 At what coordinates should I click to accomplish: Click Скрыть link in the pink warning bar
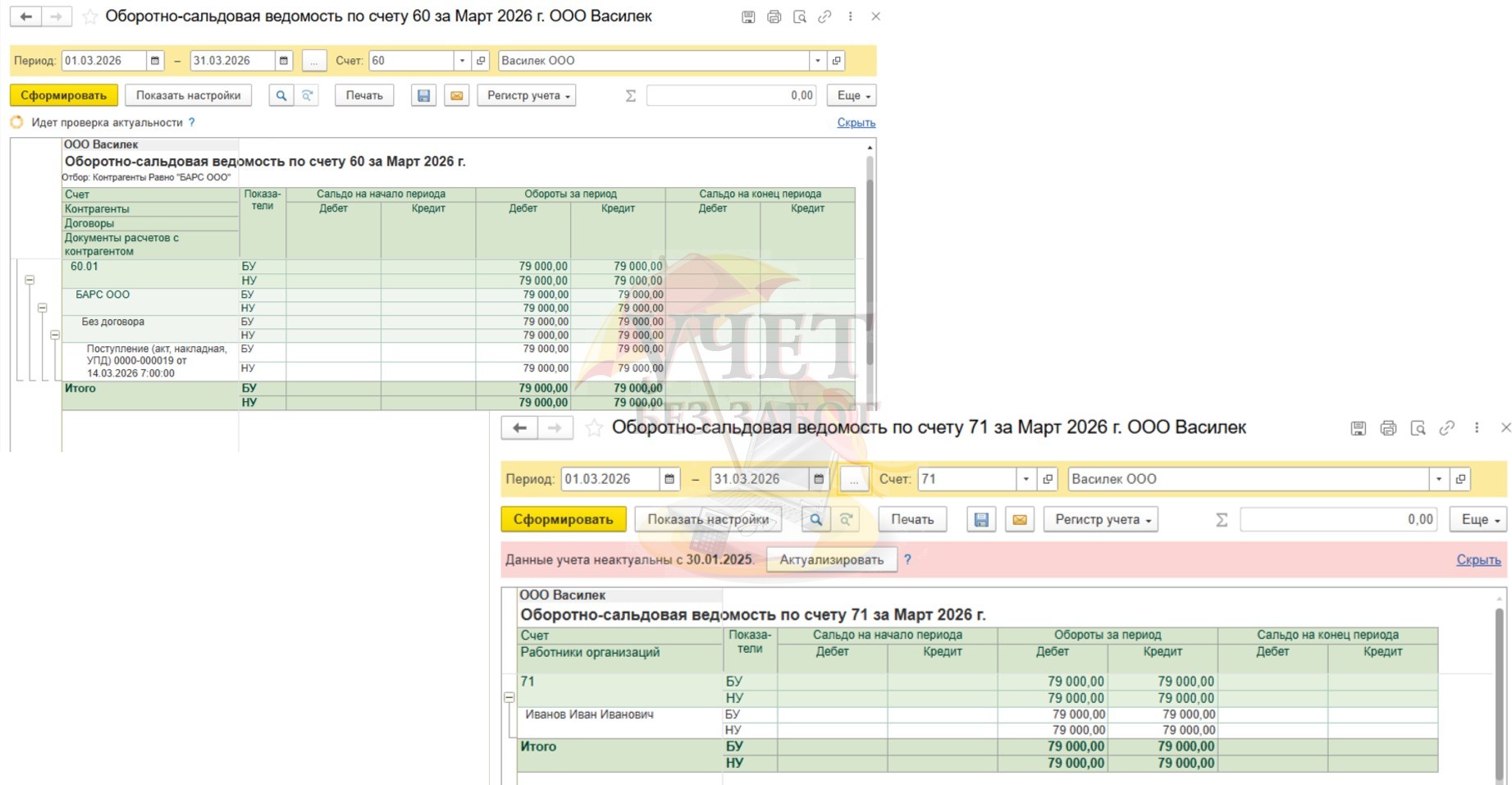(x=1478, y=560)
